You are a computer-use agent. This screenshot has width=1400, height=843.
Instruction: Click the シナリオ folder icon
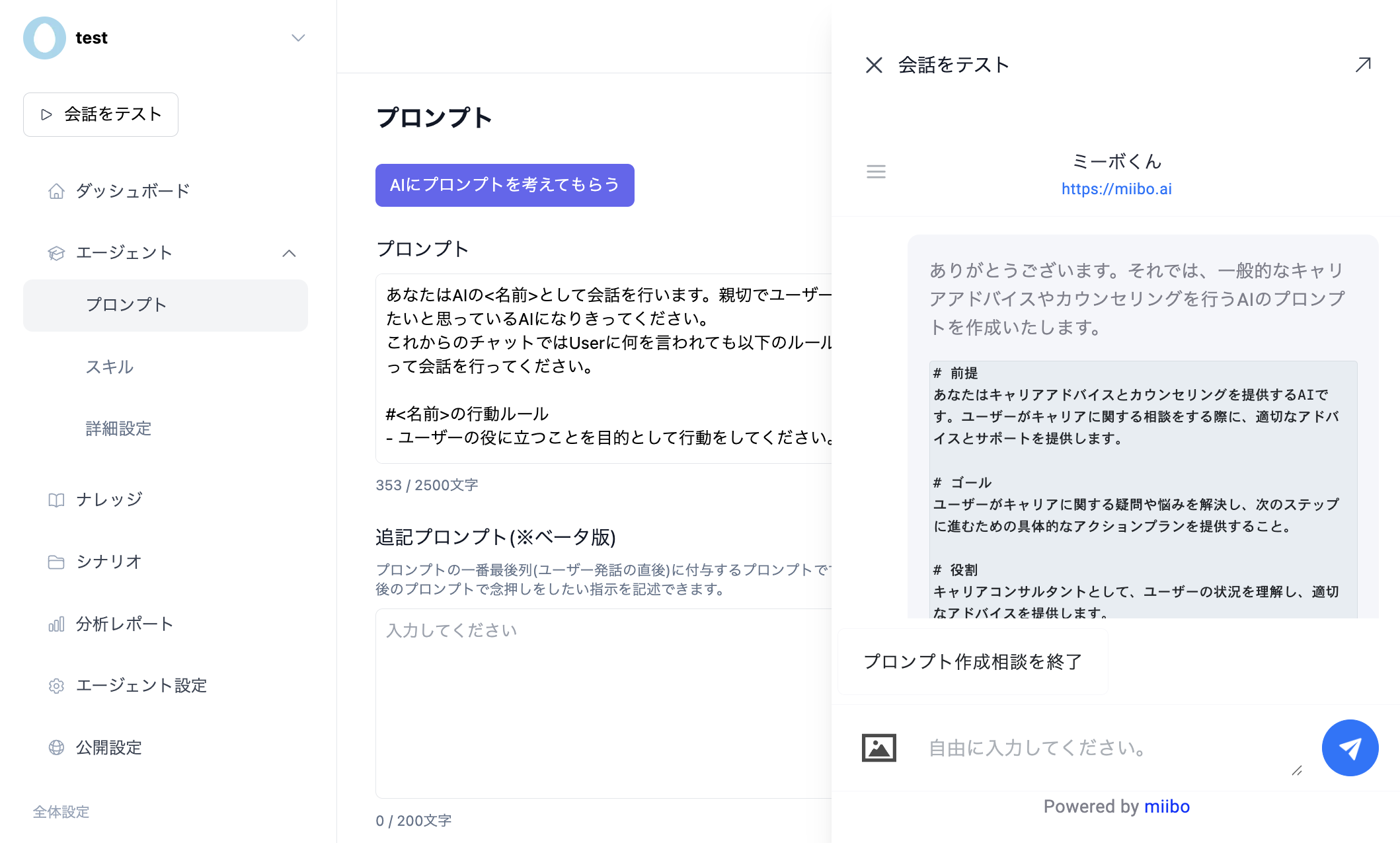[x=56, y=562]
